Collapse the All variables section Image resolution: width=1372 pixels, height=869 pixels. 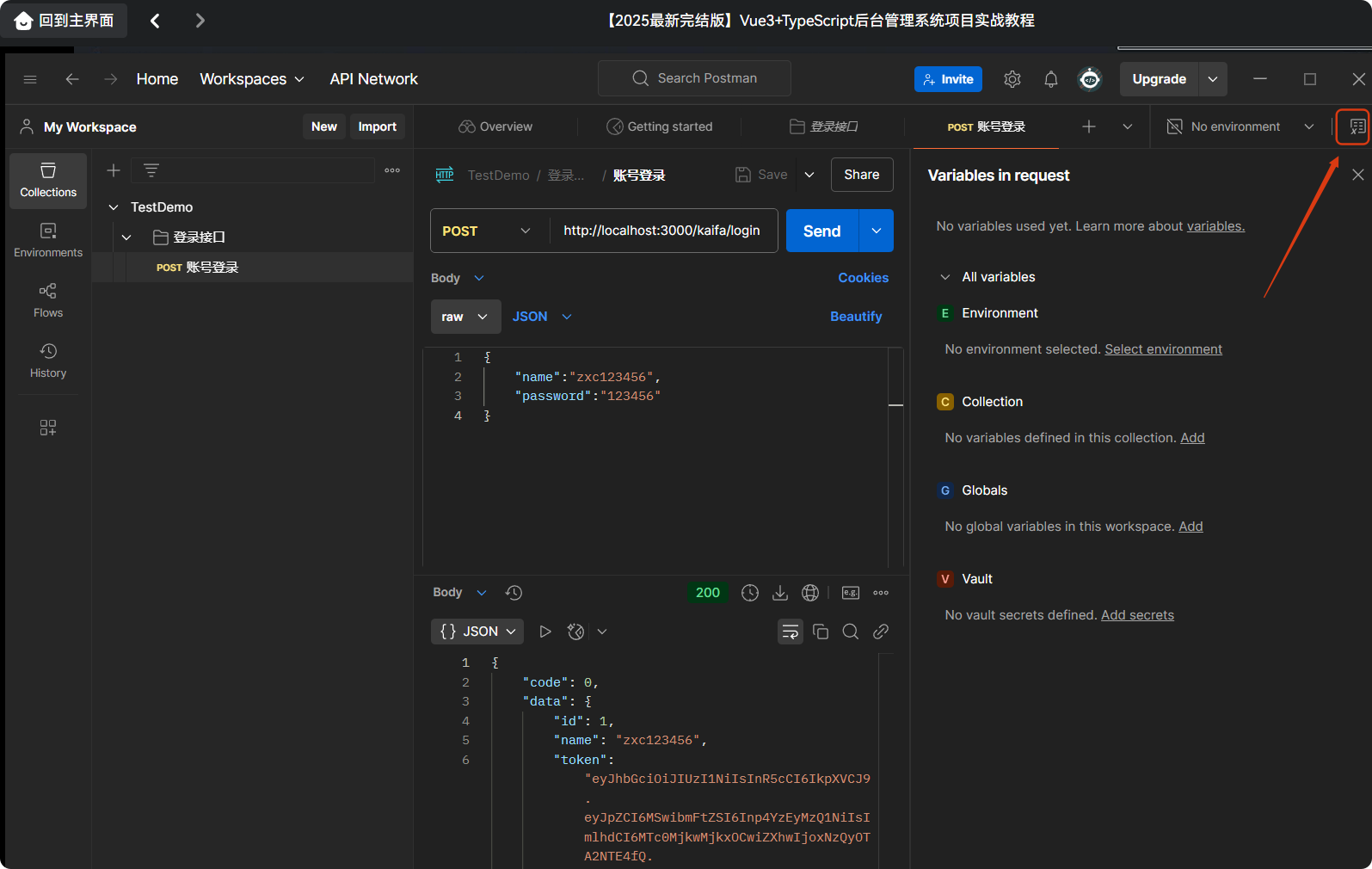[945, 277]
